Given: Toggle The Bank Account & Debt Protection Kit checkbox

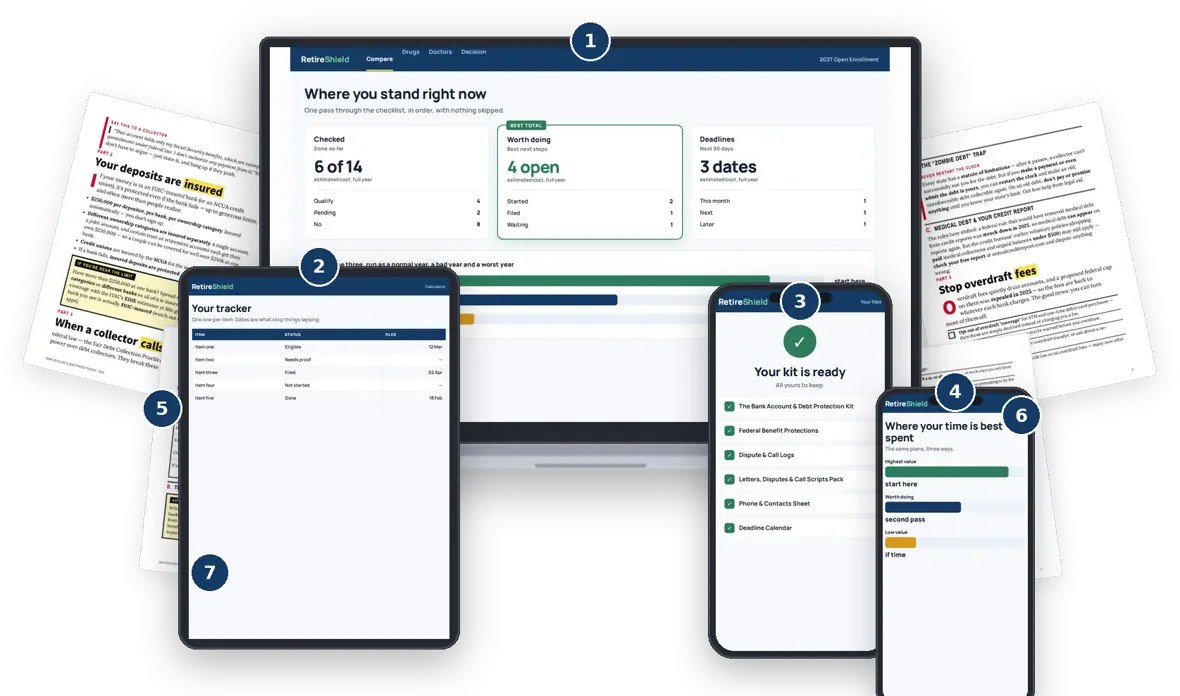Looking at the screenshot, I should 729,406.
